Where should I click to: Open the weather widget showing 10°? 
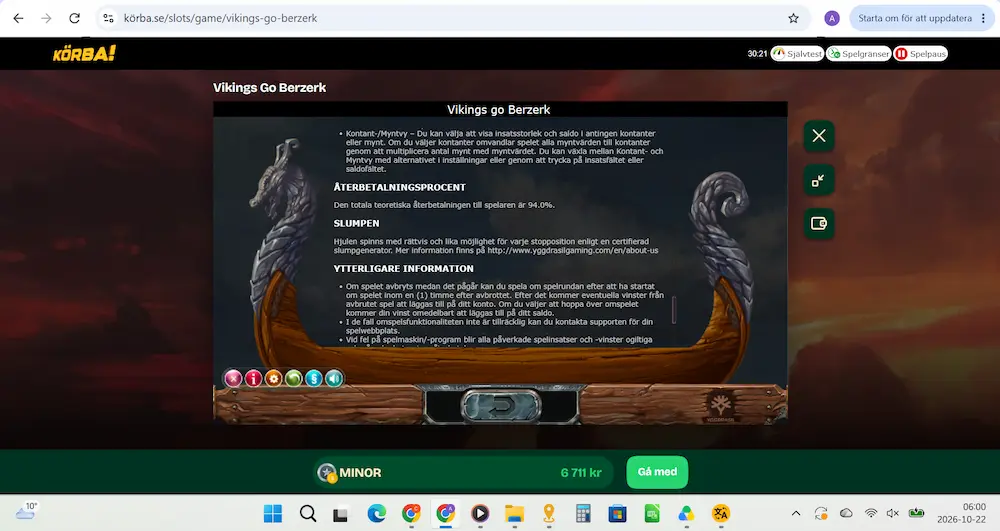click(x=26, y=511)
